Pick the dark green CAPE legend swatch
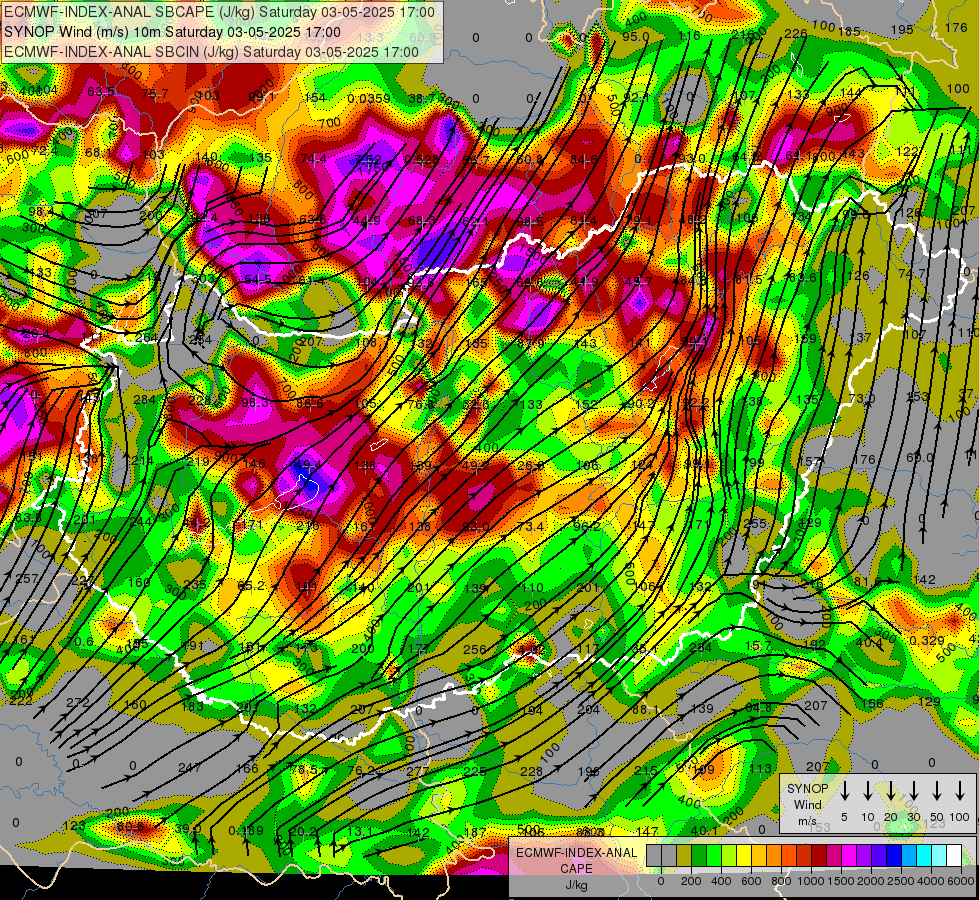Viewport: 979px width, 900px height. point(699,855)
